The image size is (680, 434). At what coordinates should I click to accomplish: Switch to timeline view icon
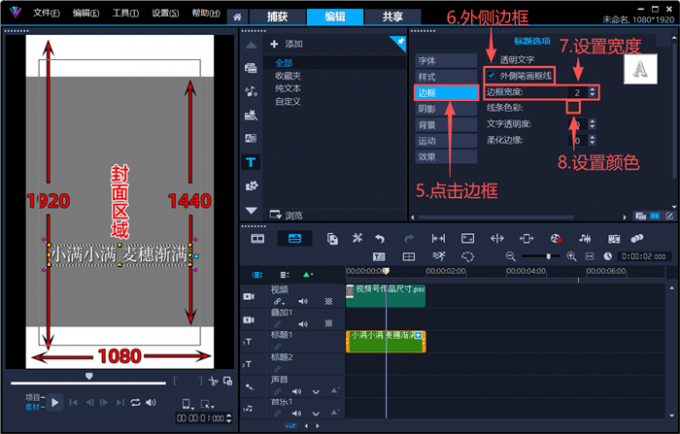[294, 238]
